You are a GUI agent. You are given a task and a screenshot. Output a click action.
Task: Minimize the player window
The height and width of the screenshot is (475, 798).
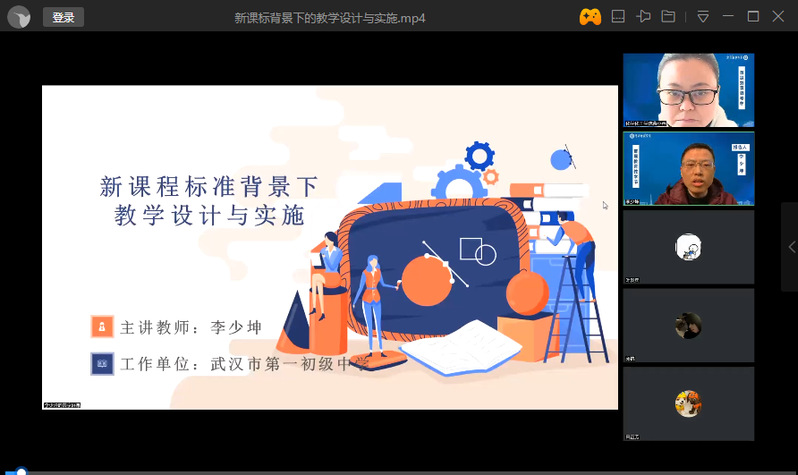[x=728, y=16]
